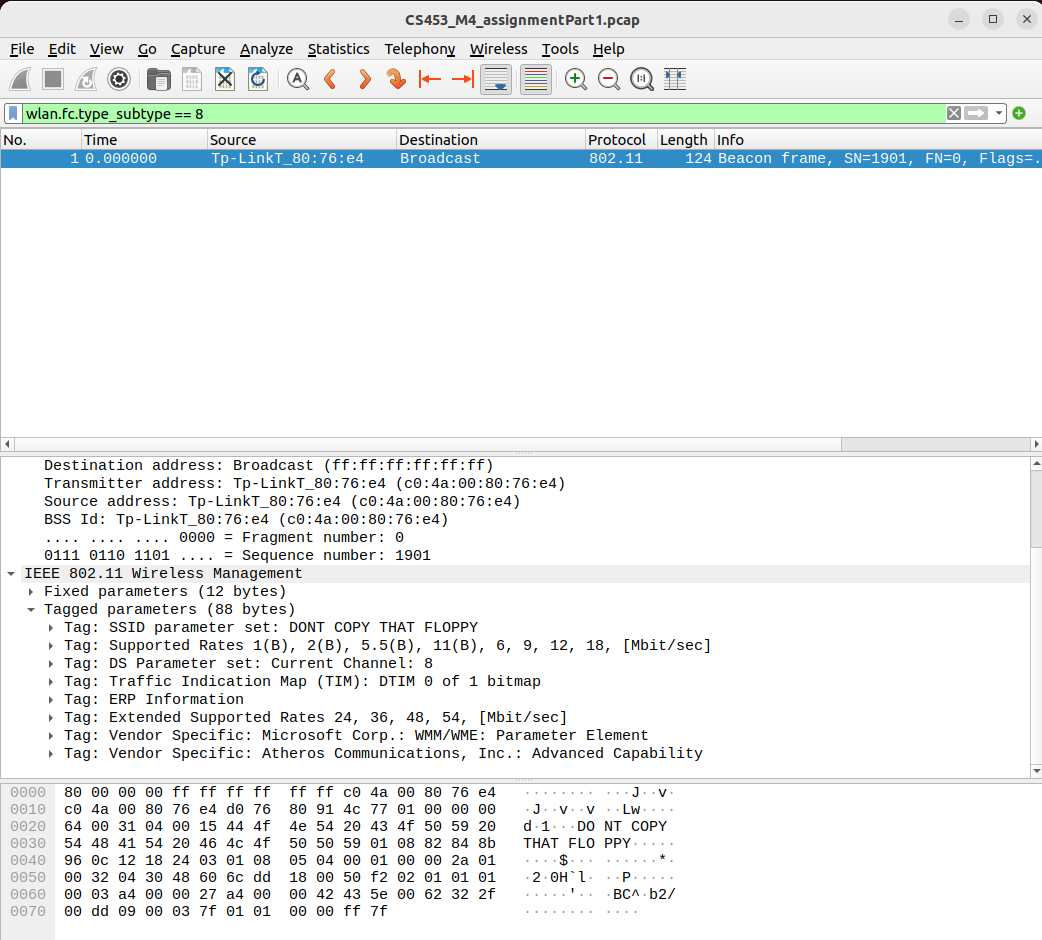The height and width of the screenshot is (940, 1042).
Task: Open the Statistics menu
Action: [x=338, y=49]
